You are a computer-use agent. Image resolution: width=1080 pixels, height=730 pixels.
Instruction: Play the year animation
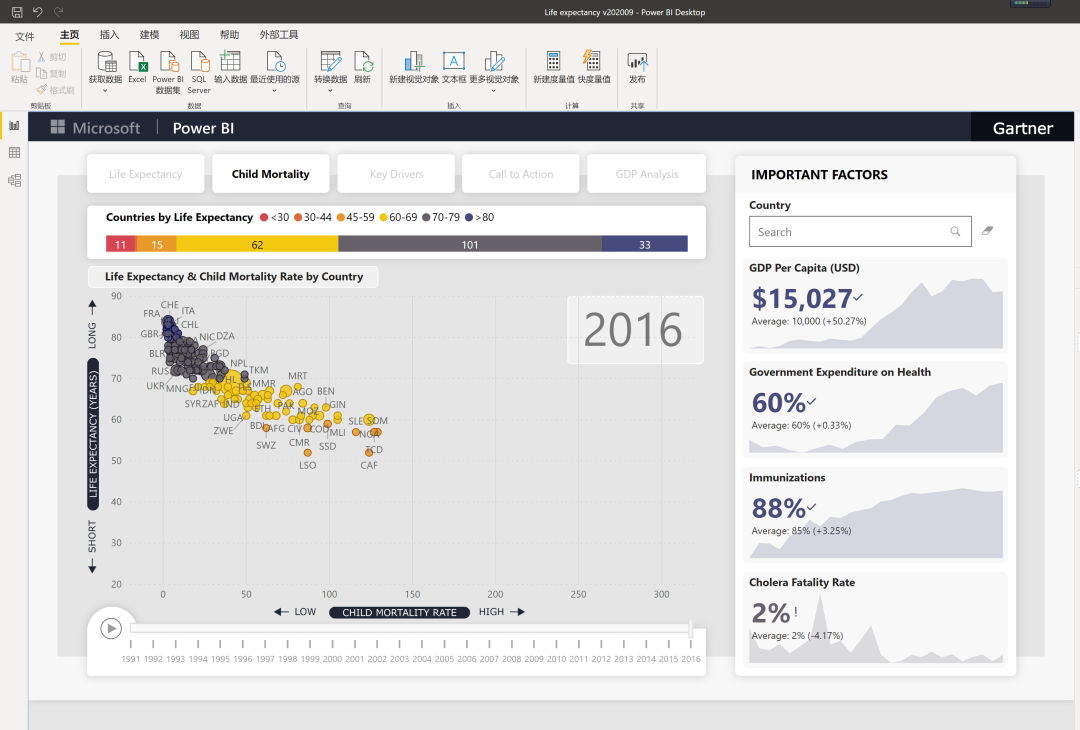[111, 628]
